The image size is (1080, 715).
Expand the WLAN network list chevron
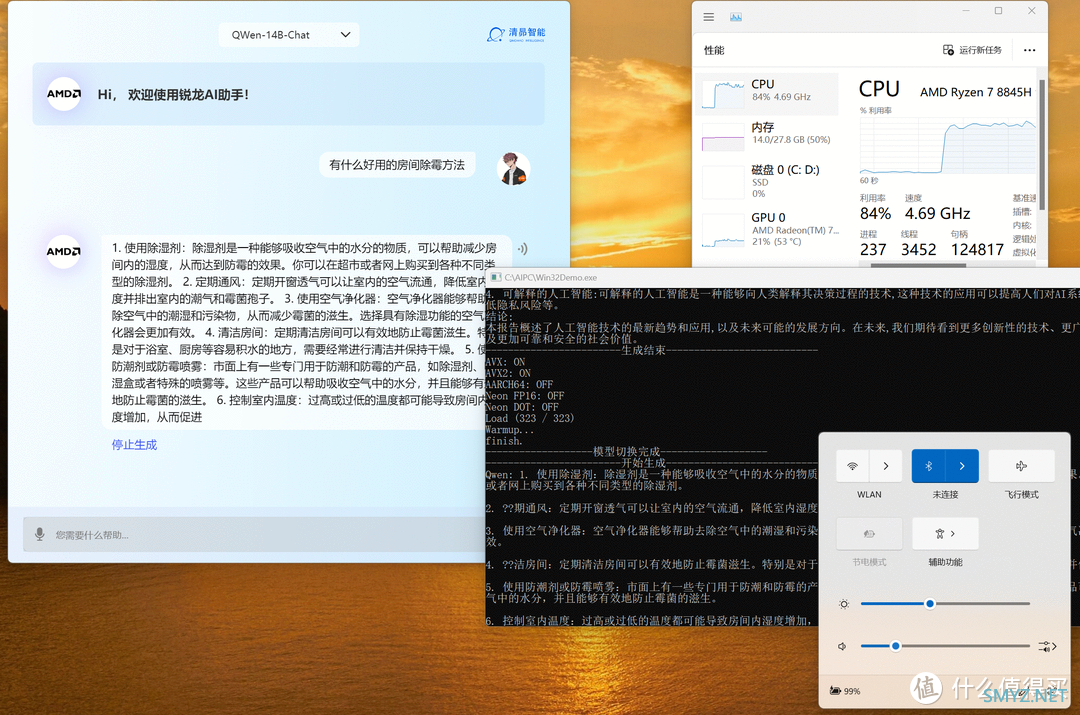pos(886,466)
